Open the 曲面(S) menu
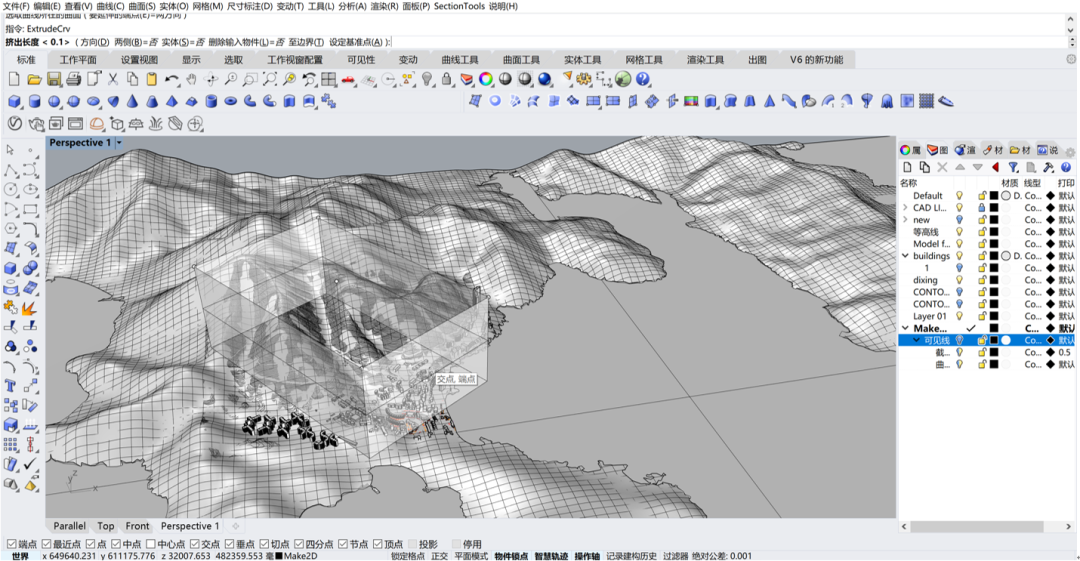The width and height of the screenshot is (1080, 561). tap(142, 6)
